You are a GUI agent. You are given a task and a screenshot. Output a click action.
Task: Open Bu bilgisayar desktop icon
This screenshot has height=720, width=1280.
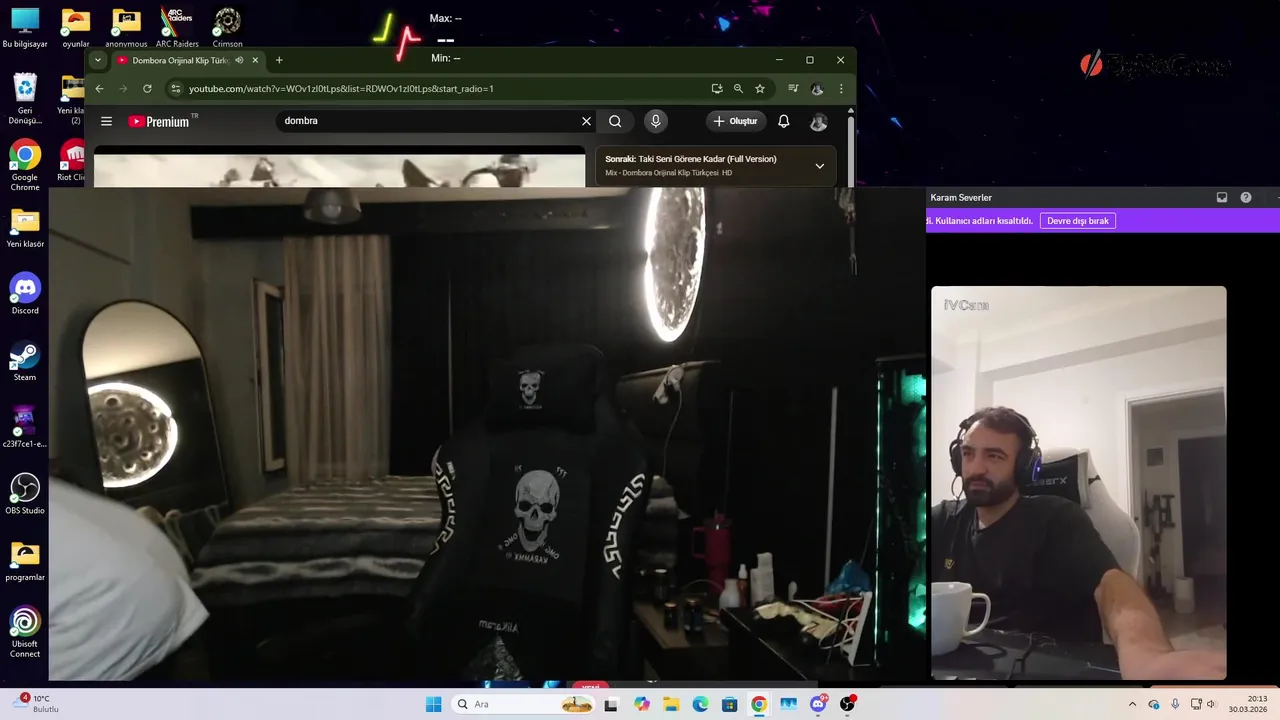[x=25, y=28]
